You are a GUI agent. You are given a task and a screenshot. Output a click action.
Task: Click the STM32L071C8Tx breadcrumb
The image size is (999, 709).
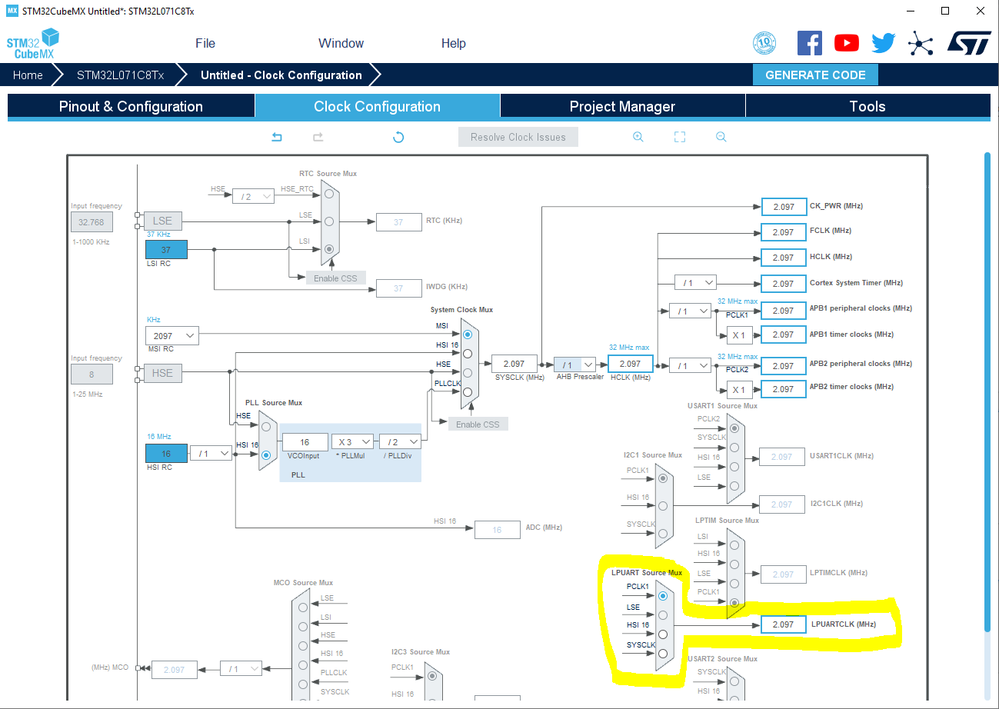coord(120,75)
